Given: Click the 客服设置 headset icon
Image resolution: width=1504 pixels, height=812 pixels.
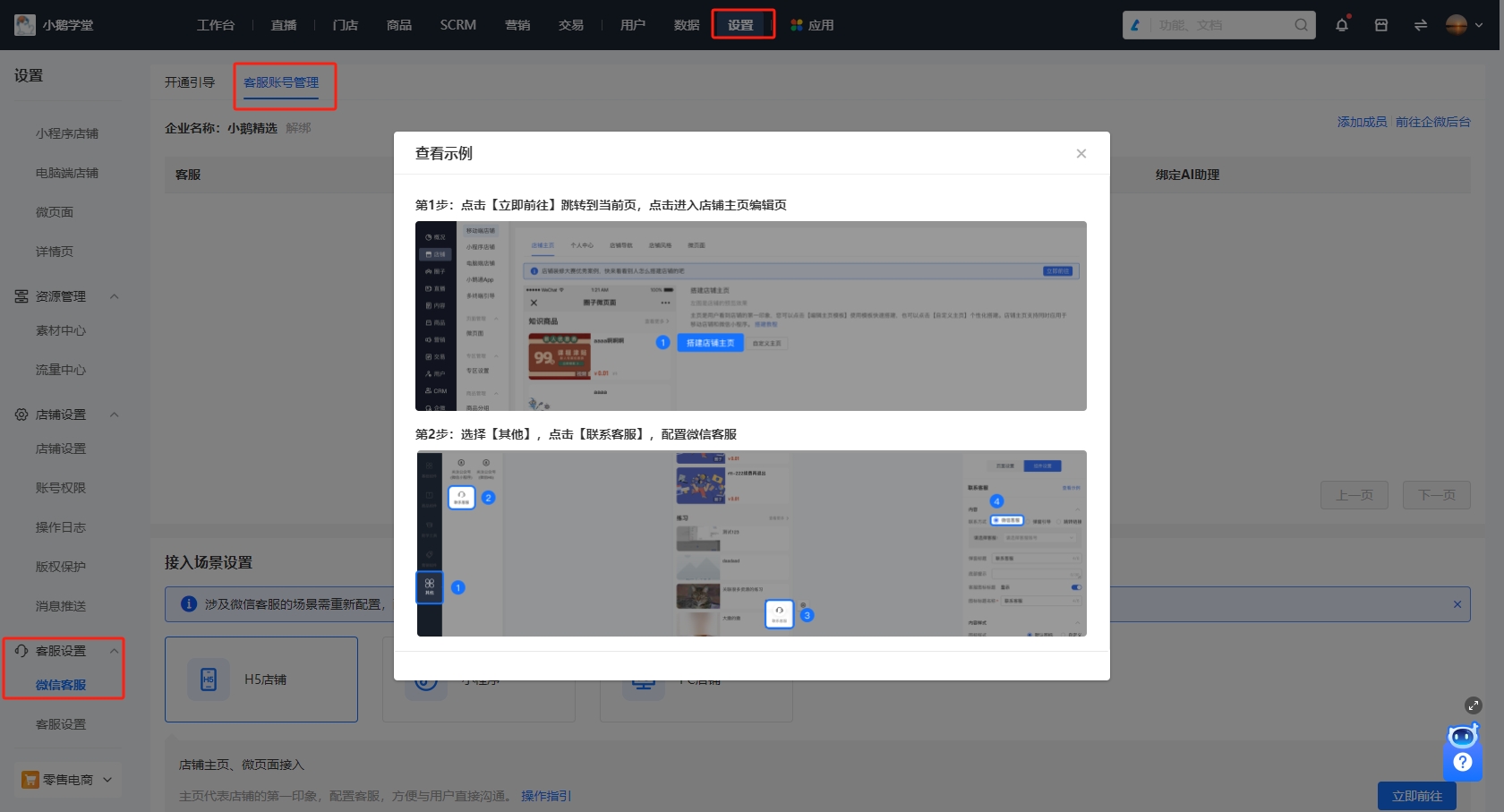Looking at the screenshot, I should click(x=21, y=651).
